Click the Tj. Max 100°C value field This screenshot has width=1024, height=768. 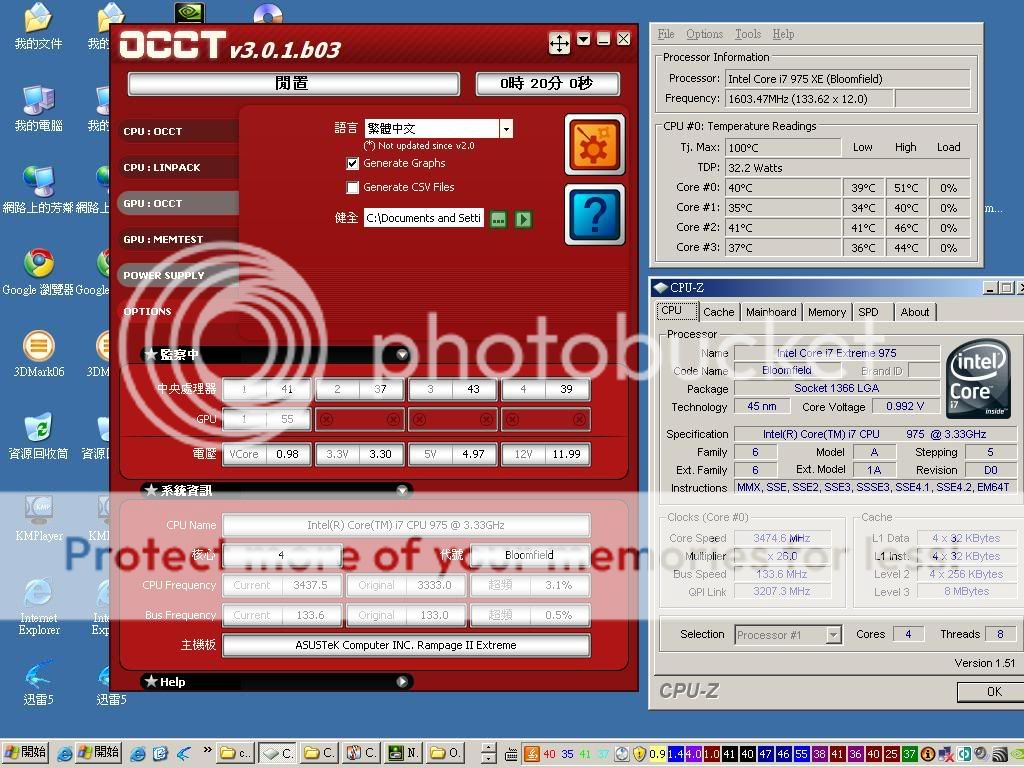tap(783, 148)
